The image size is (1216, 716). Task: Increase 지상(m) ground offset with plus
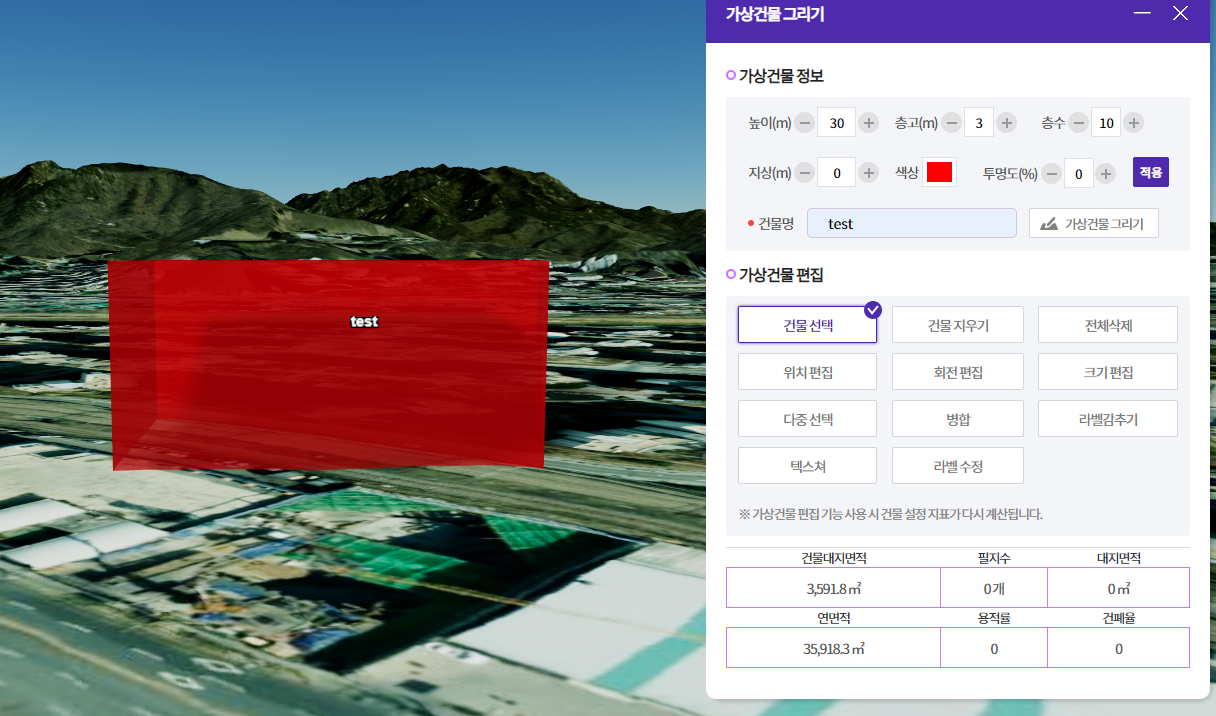pos(869,173)
